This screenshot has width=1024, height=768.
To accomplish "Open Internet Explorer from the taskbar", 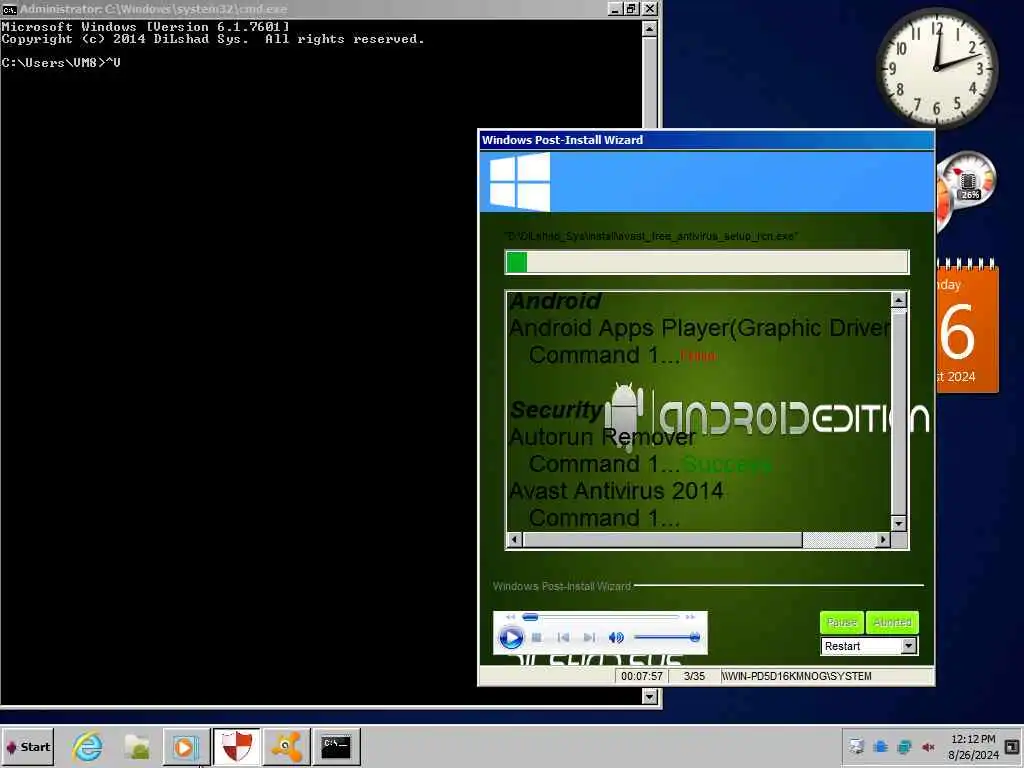I will click(x=88, y=747).
